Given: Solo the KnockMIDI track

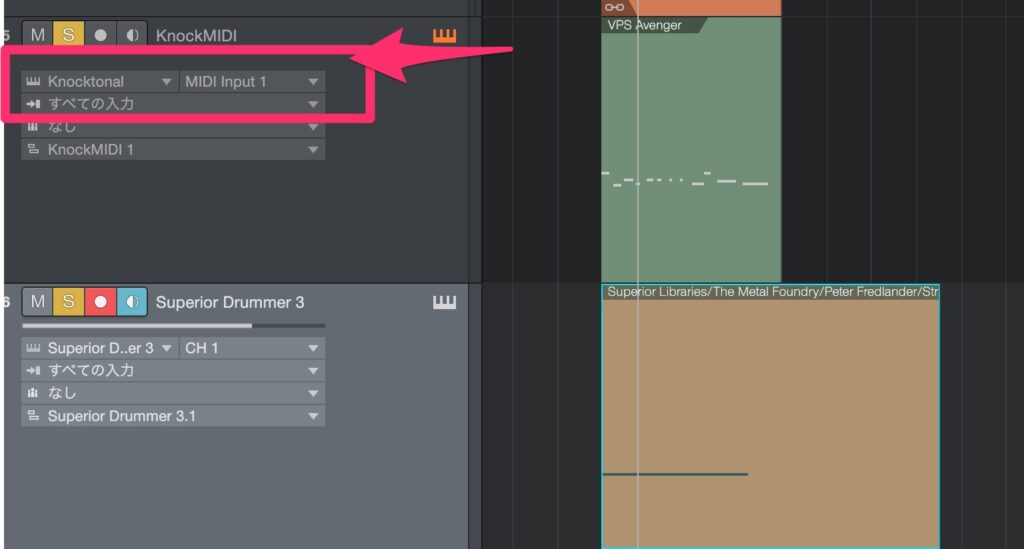Looking at the screenshot, I should 69,35.
